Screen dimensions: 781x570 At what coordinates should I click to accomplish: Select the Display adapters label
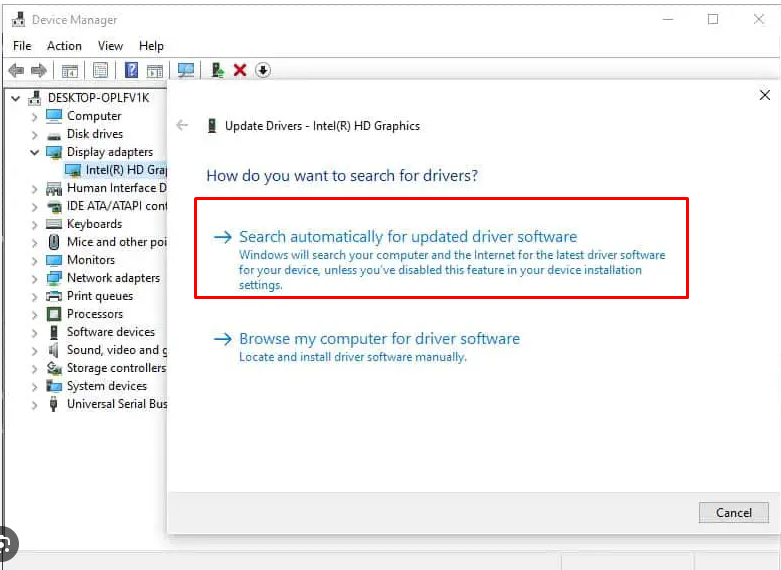coord(110,152)
